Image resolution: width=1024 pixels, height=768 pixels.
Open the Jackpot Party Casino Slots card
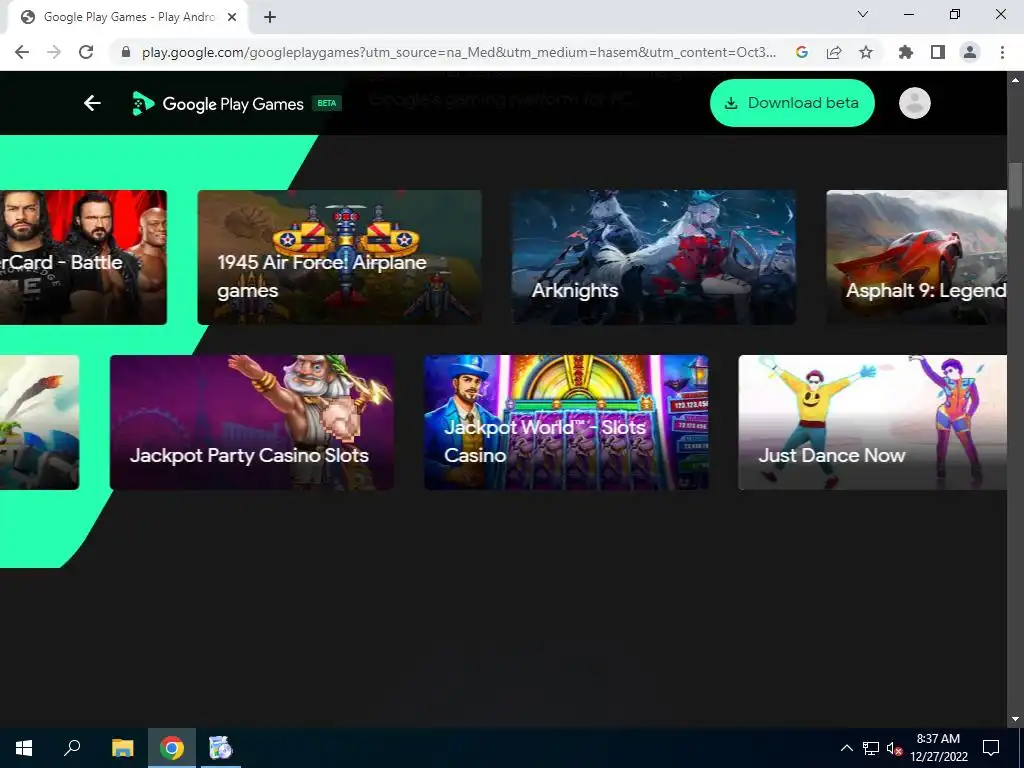pos(252,423)
